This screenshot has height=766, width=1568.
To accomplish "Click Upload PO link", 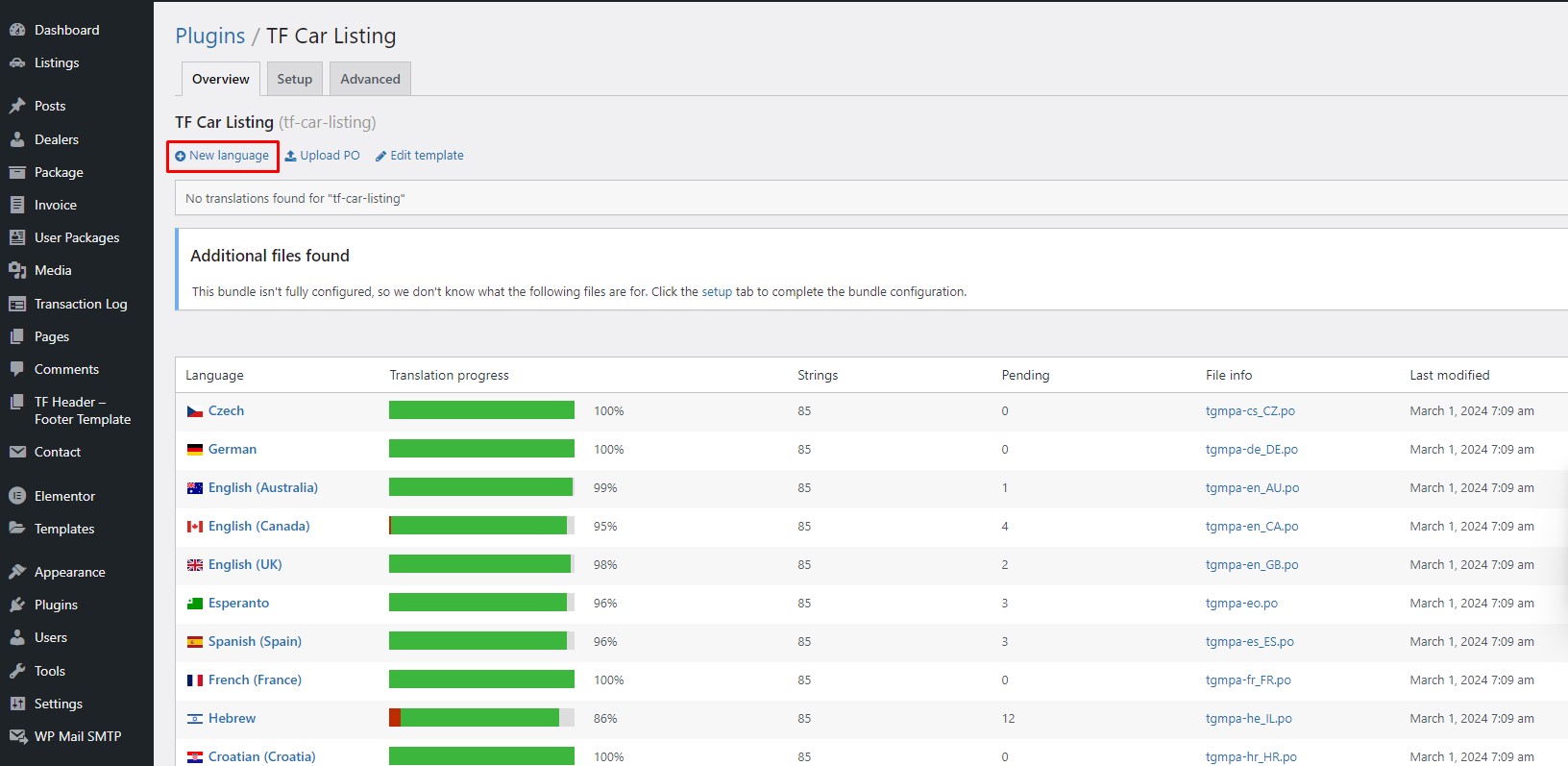I will pos(323,156).
